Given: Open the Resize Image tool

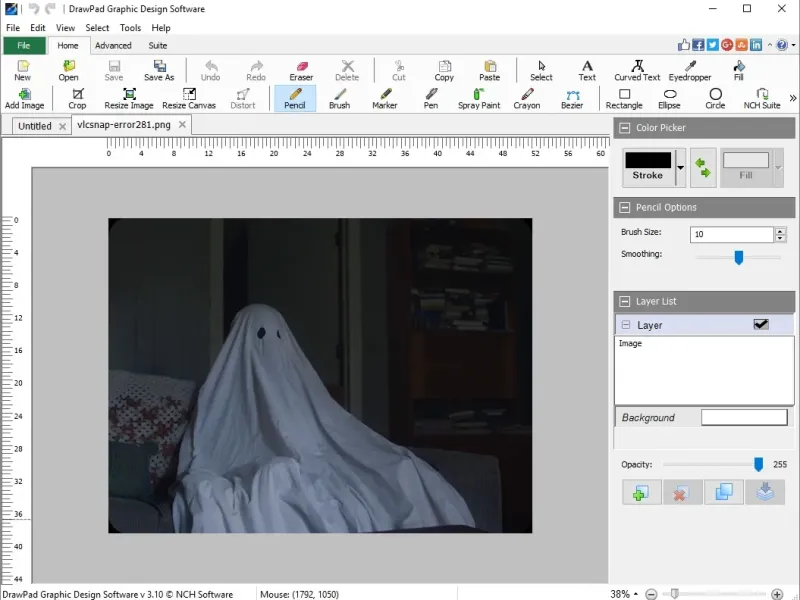Looking at the screenshot, I should coord(129,98).
